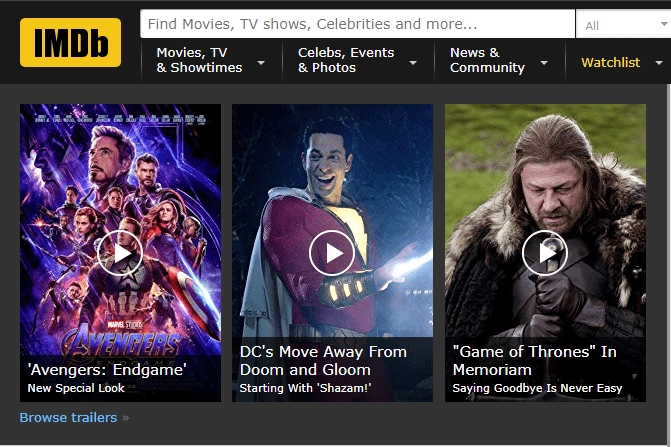Open the Celebs, Events & Photos menu

(346, 60)
